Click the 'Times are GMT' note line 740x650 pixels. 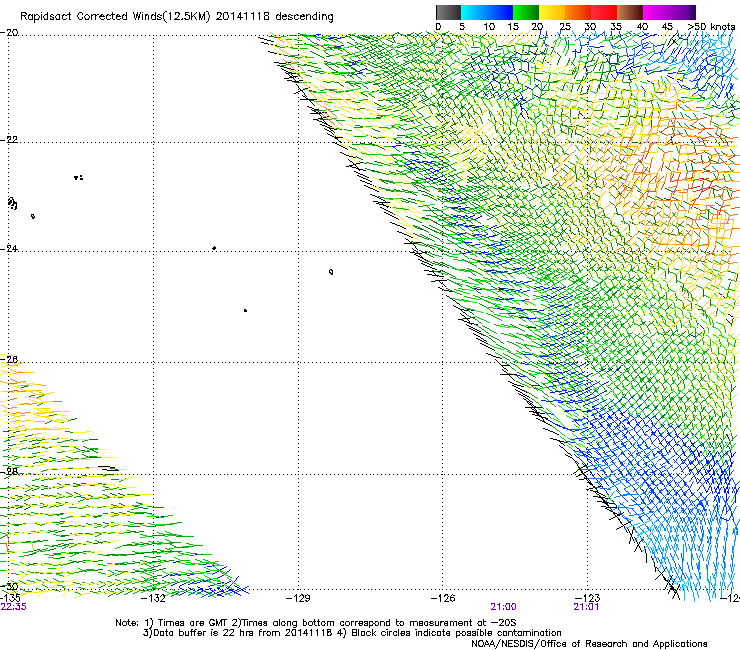tap(316, 623)
